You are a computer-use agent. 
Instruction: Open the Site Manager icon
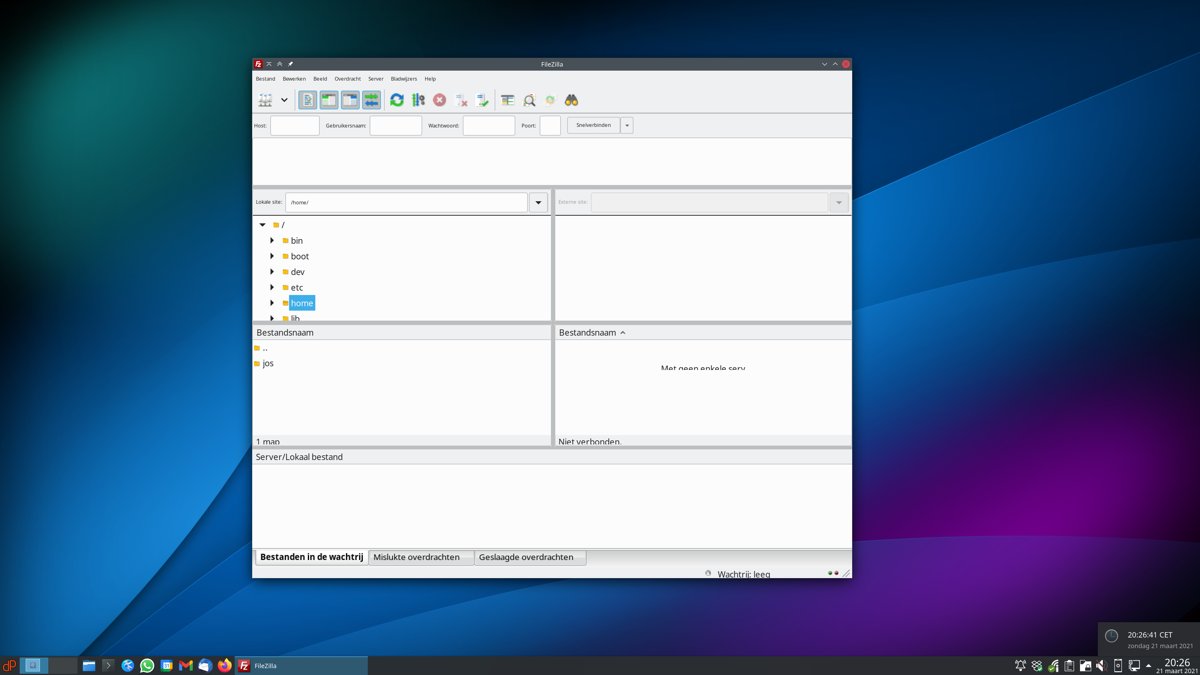pos(265,100)
